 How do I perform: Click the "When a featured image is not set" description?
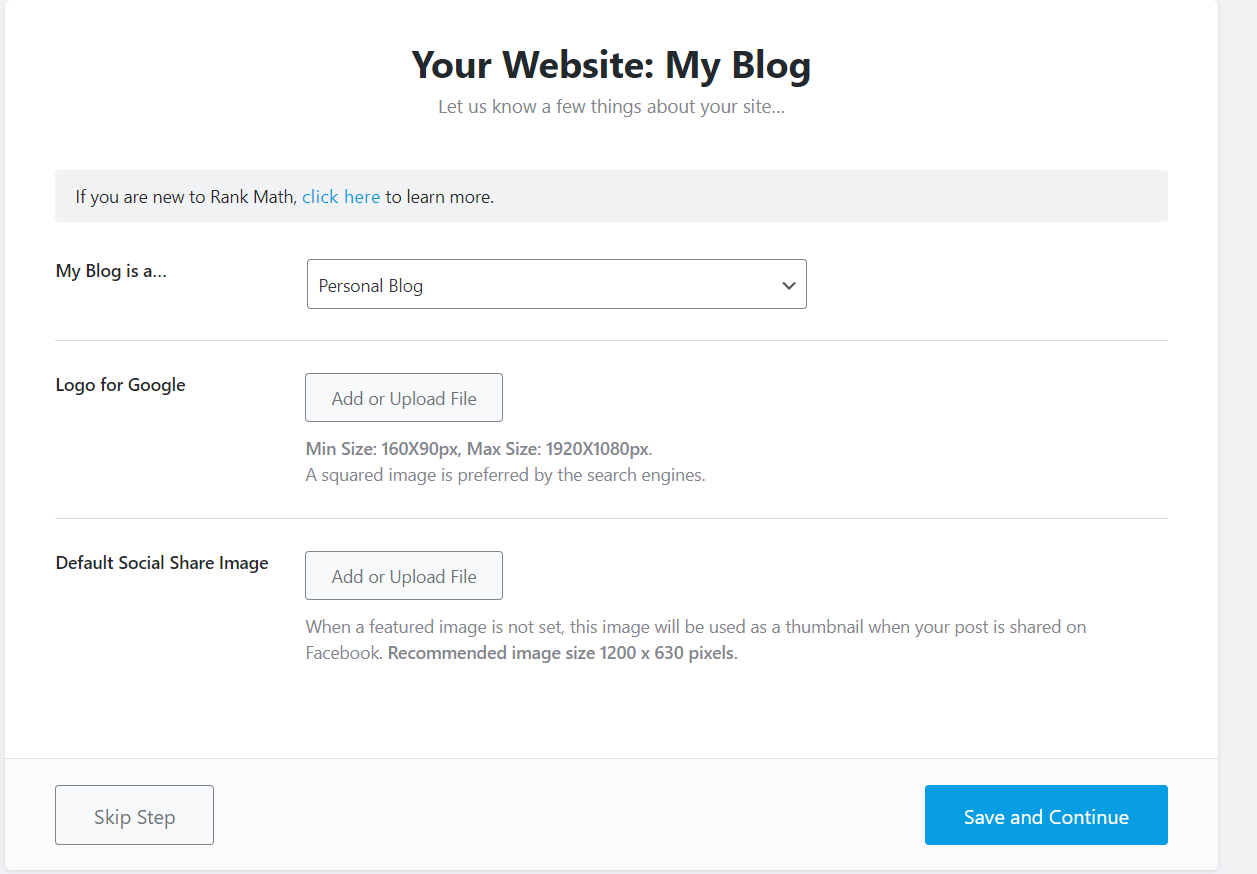tap(696, 640)
